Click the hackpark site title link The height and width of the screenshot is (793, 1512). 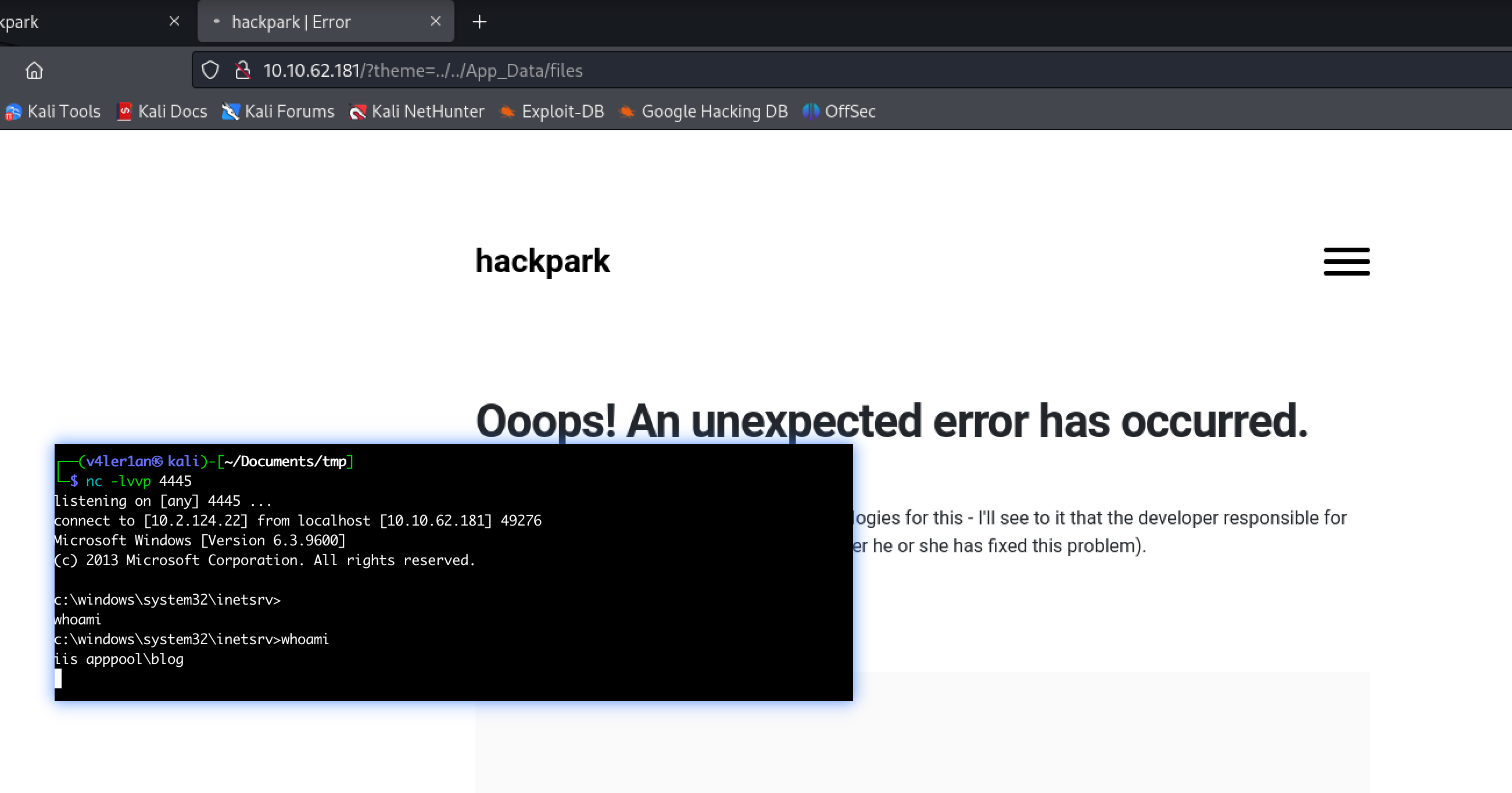[x=542, y=262]
